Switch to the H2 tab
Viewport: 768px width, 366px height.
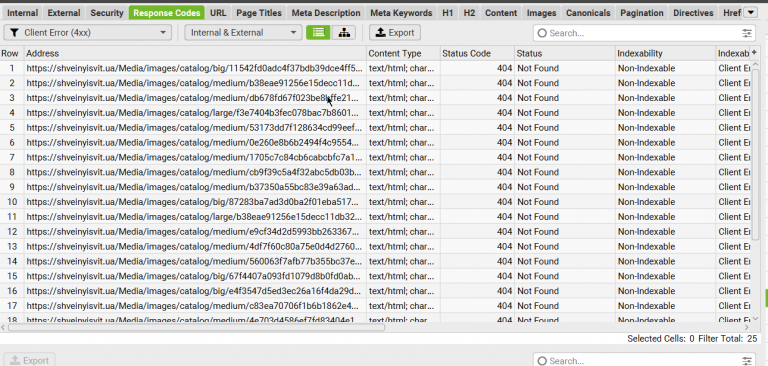(x=469, y=13)
